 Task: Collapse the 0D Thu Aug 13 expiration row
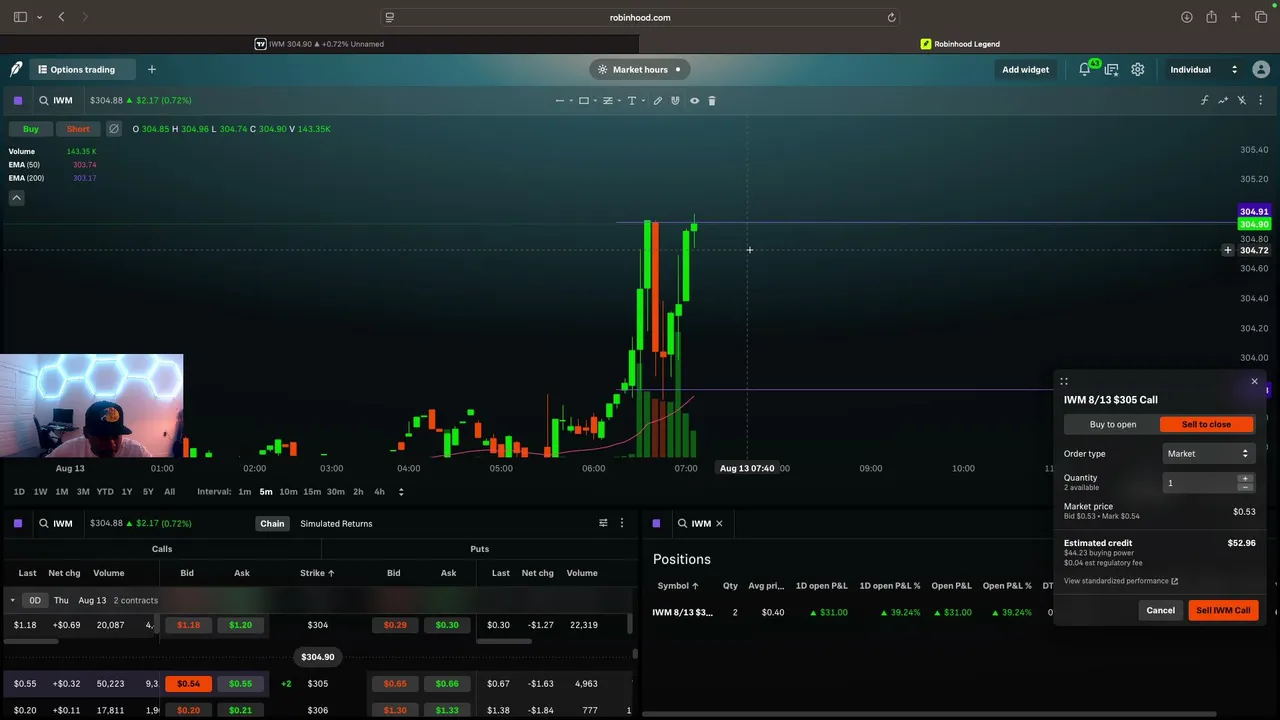pos(13,601)
